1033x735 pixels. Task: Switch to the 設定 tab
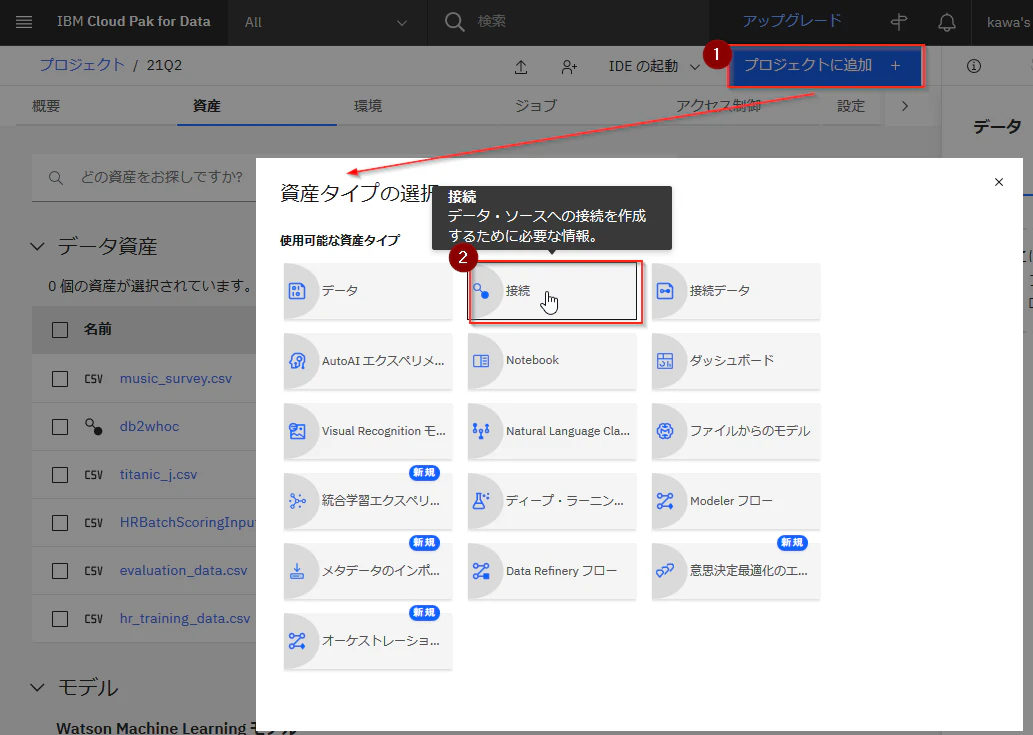pyautogui.click(x=851, y=106)
